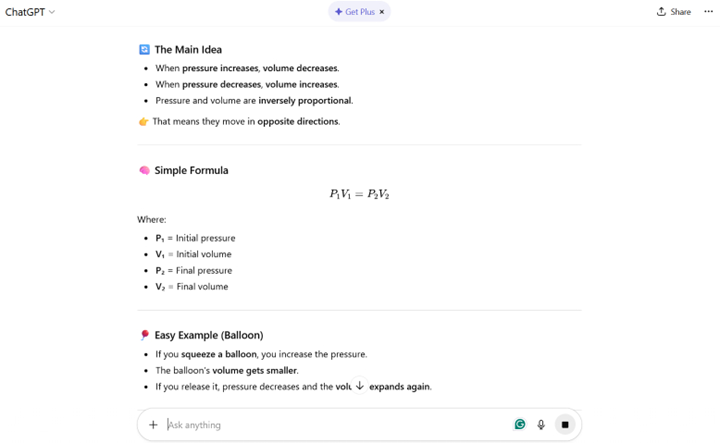Open the ChatGPT model selector dropdown
Screen dimensions: 720x443
click(x=30, y=12)
